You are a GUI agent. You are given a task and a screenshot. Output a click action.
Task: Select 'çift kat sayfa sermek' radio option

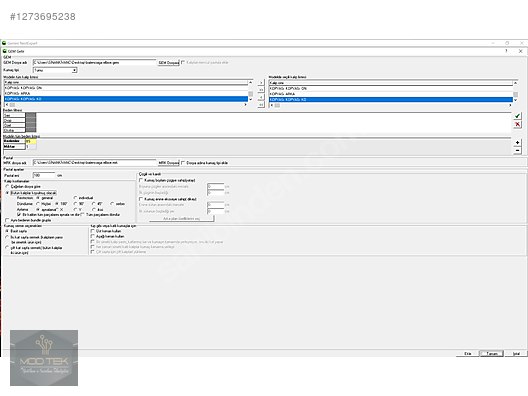7,248
